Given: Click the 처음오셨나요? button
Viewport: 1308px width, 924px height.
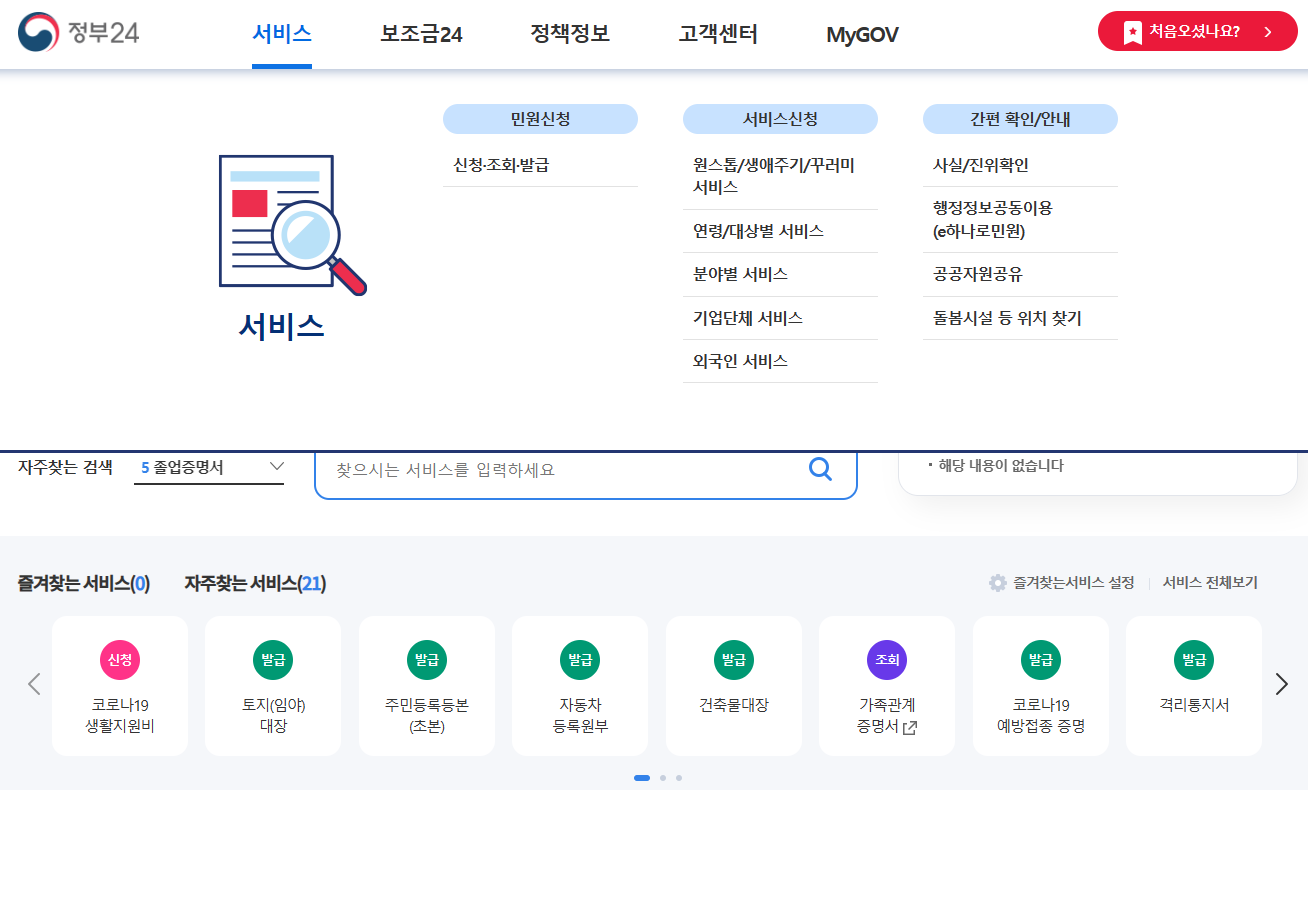Looking at the screenshot, I should pyautogui.click(x=1197, y=31).
